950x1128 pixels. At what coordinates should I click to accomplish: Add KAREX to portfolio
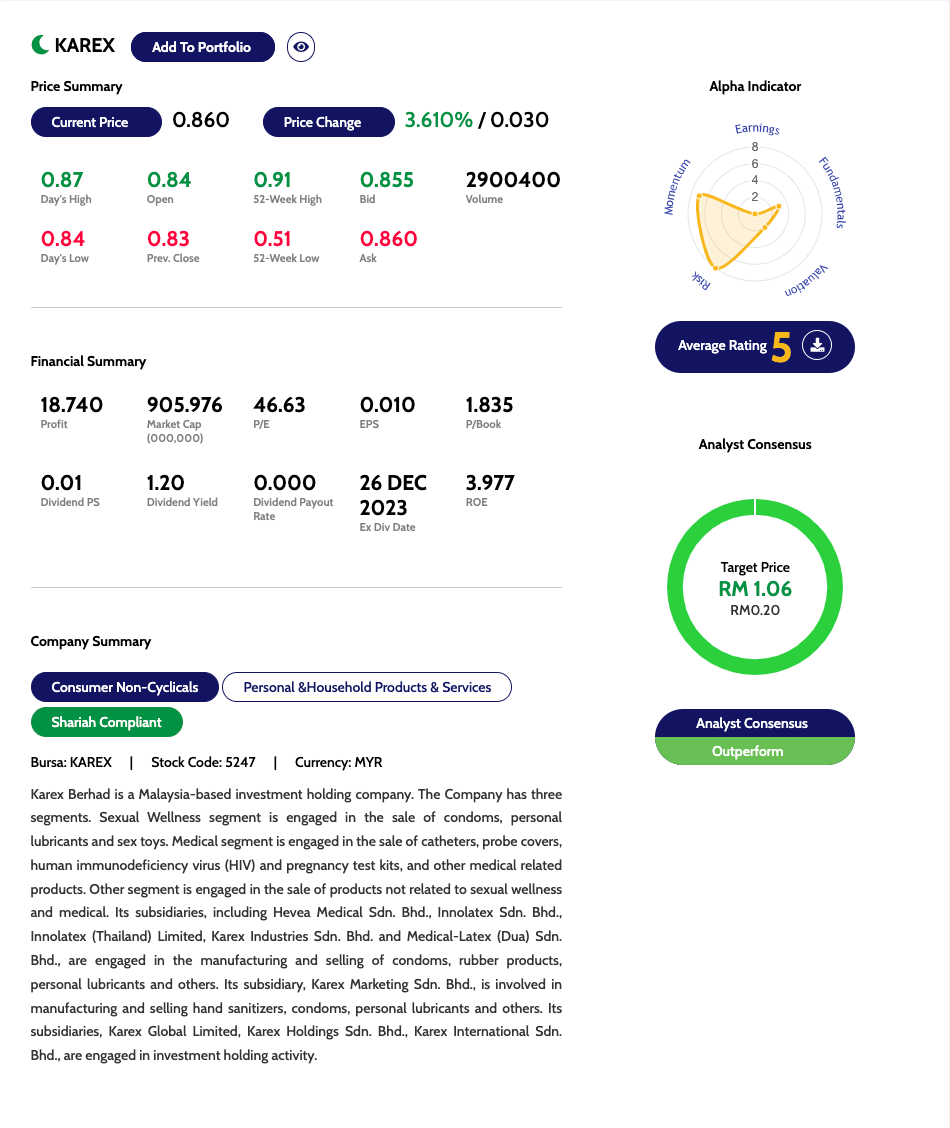[x=202, y=47]
